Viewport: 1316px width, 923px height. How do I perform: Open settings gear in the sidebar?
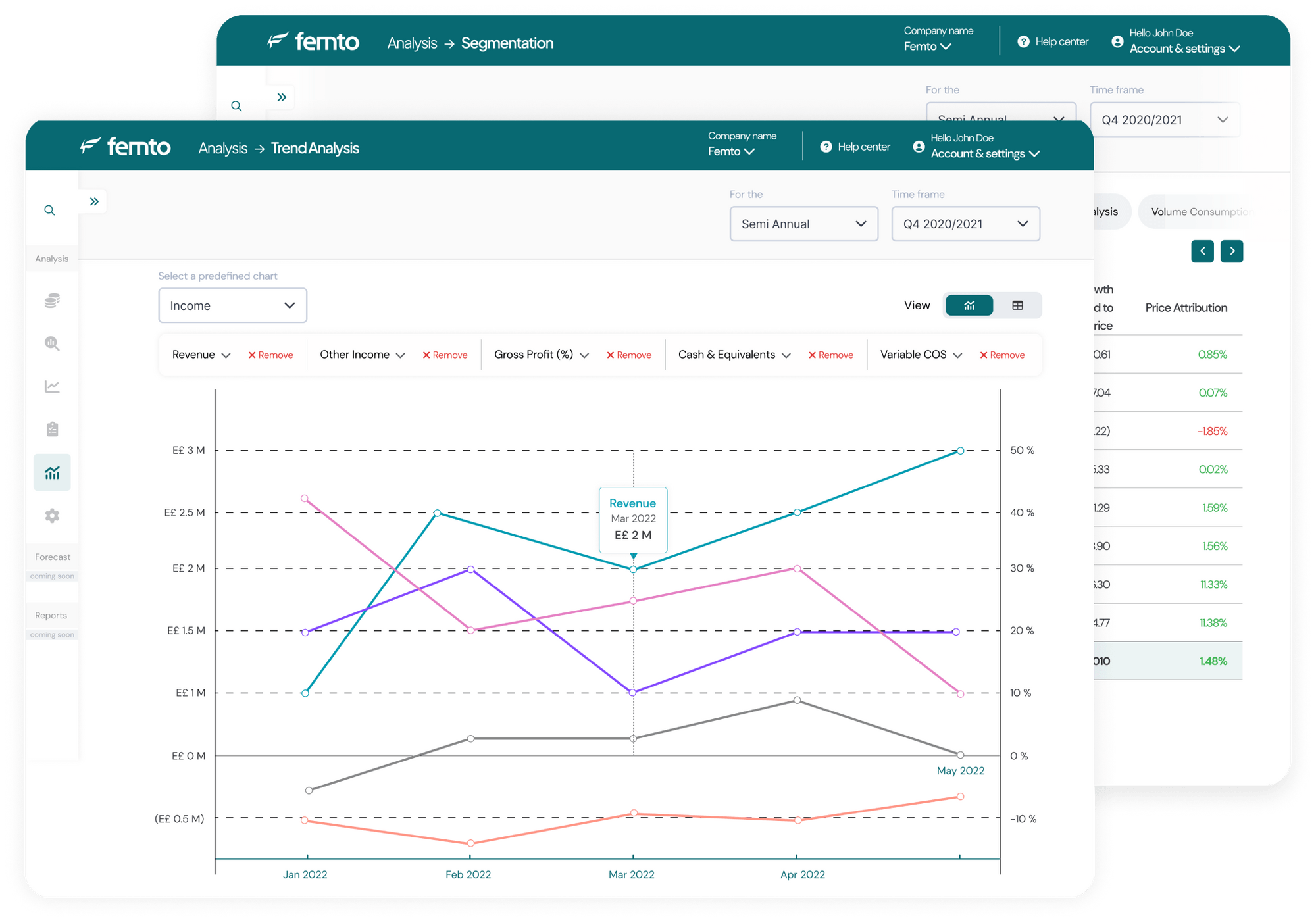tap(52, 516)
